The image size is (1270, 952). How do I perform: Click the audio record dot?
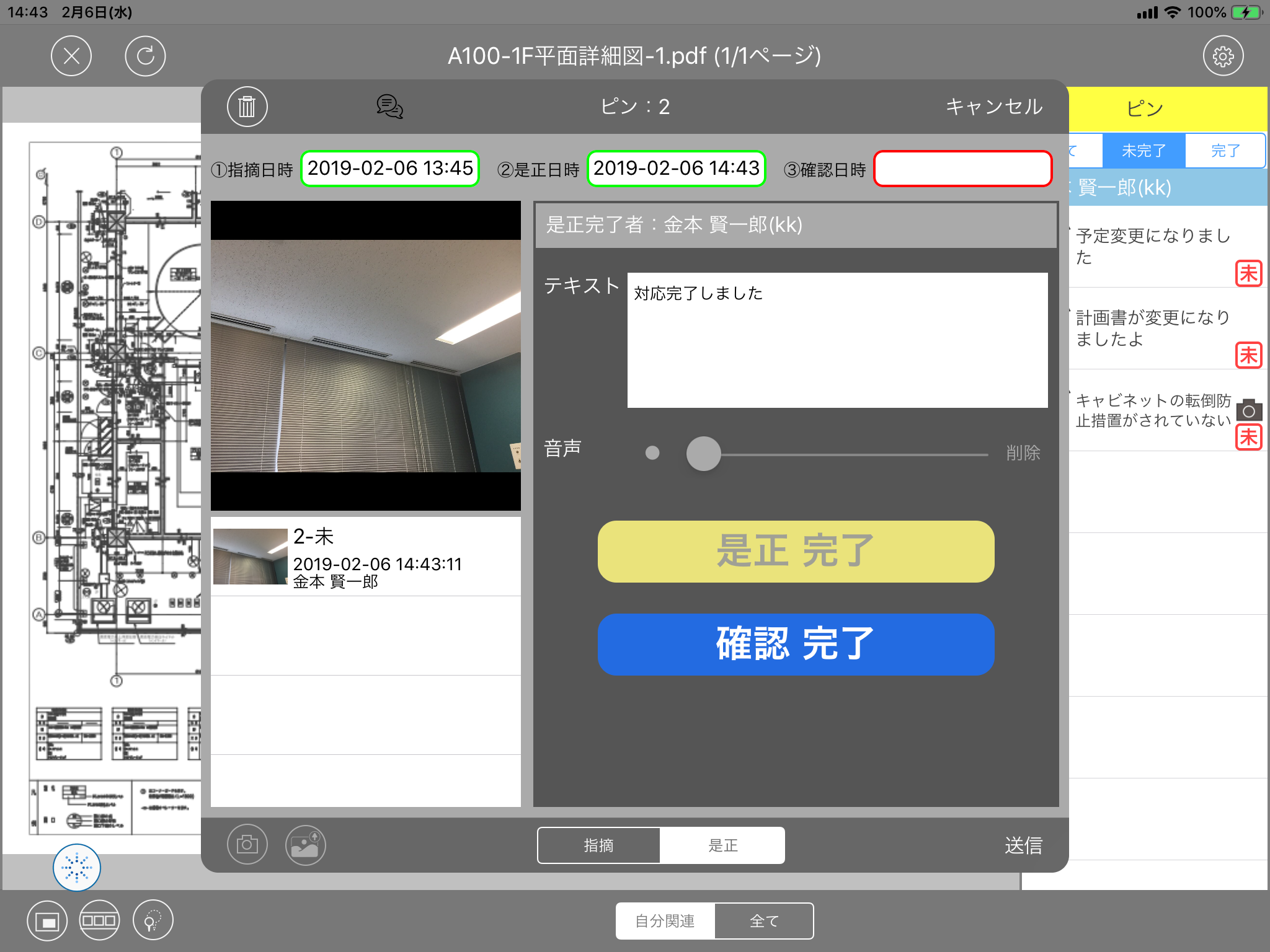652,453
